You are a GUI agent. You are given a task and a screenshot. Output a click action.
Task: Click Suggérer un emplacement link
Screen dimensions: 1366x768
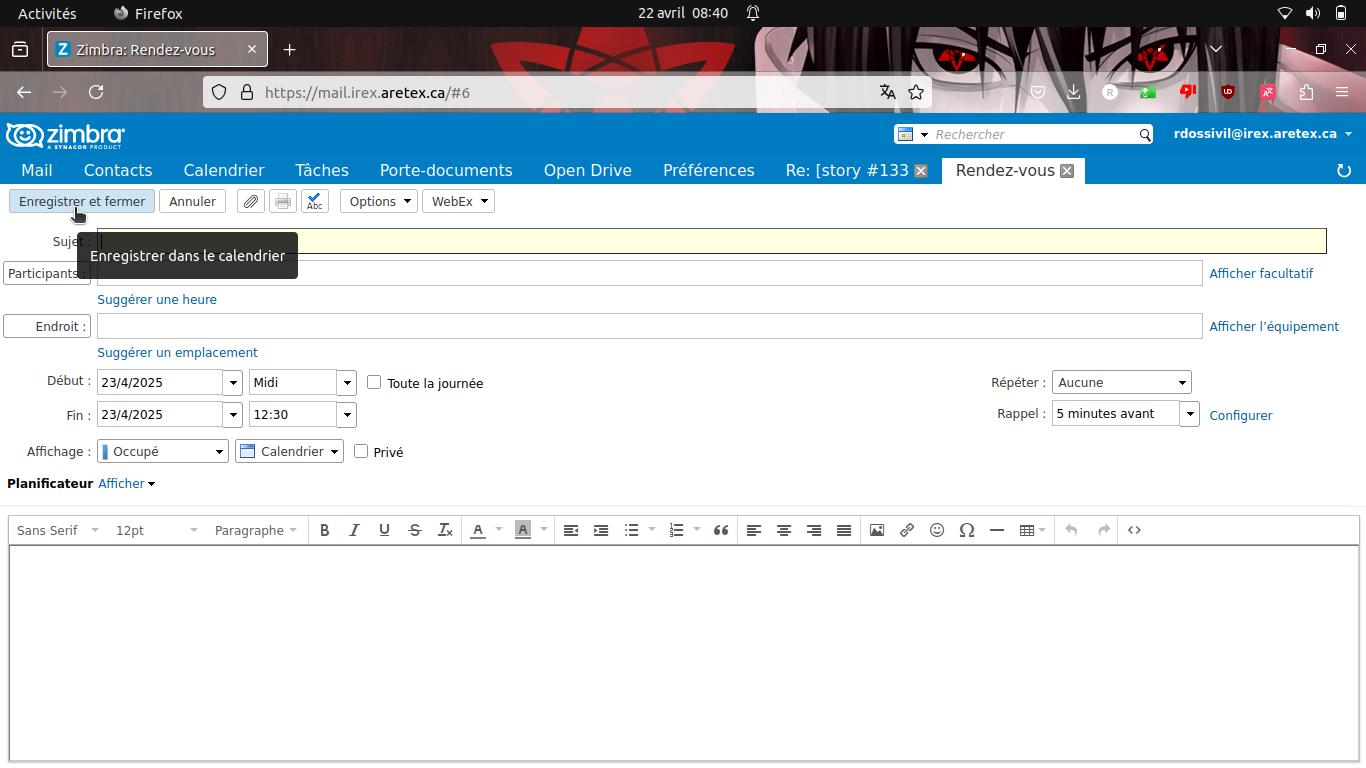[x=177, y=353]
